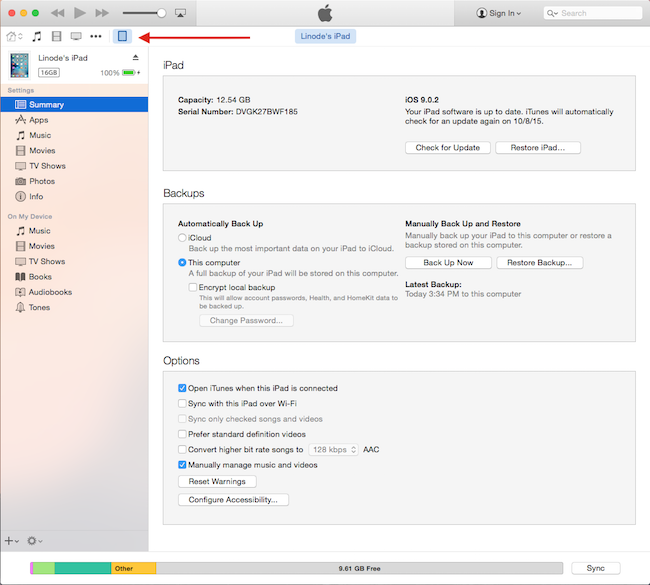Select Apps in the Settings sidebar
This screenshot has width=650, height=585.
[38, 120]
